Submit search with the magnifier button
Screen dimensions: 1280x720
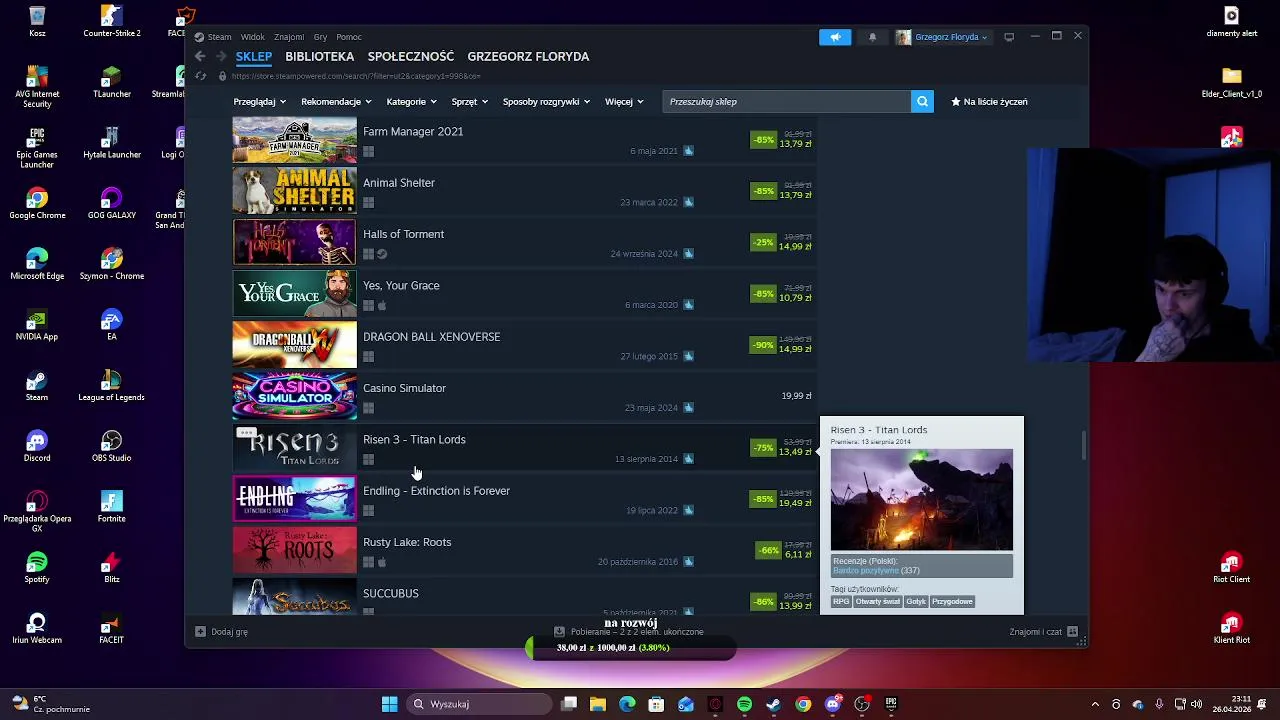pyautogui.click(x=922, y=101)
